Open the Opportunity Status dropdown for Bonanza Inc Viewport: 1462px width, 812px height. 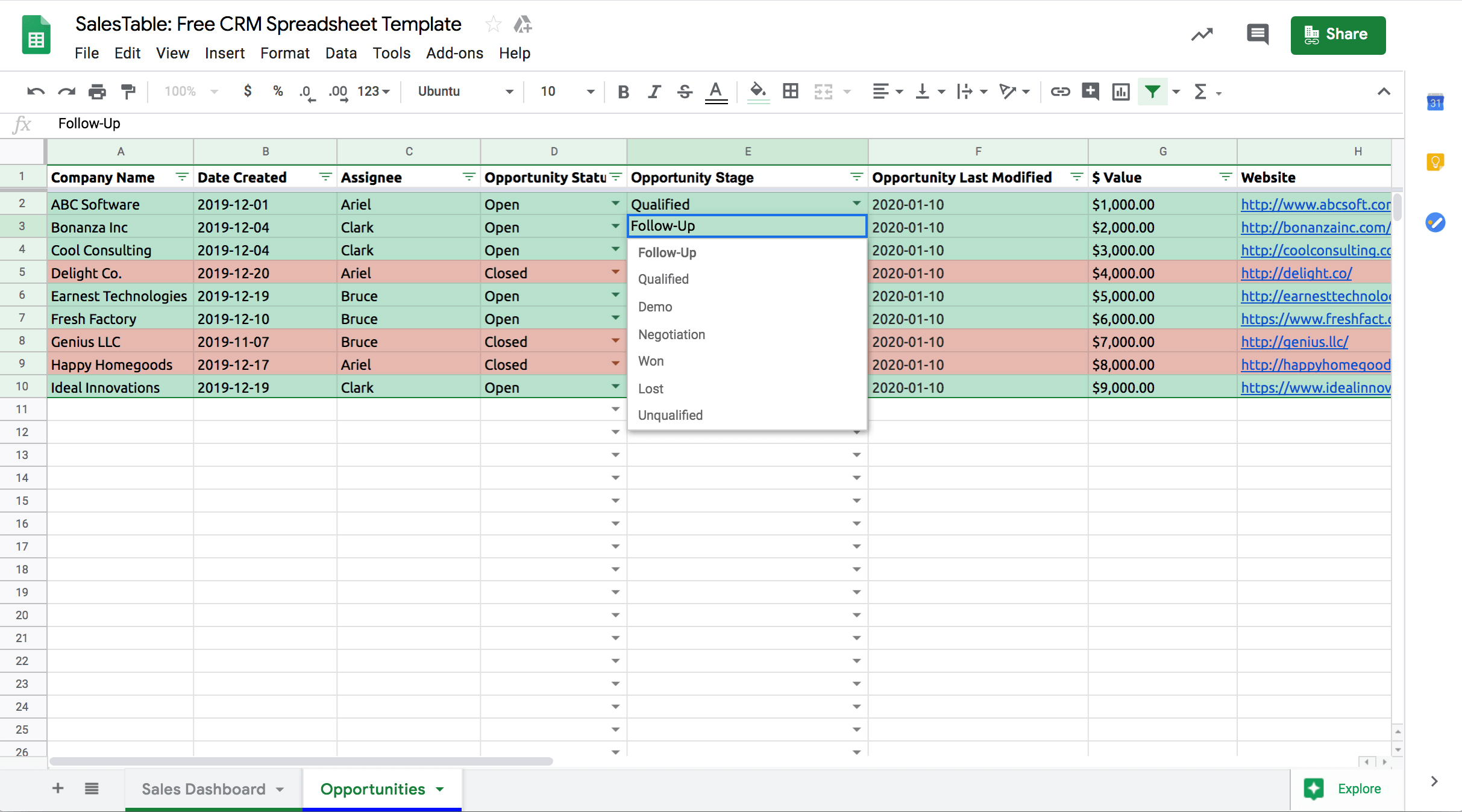pos(615,226)
